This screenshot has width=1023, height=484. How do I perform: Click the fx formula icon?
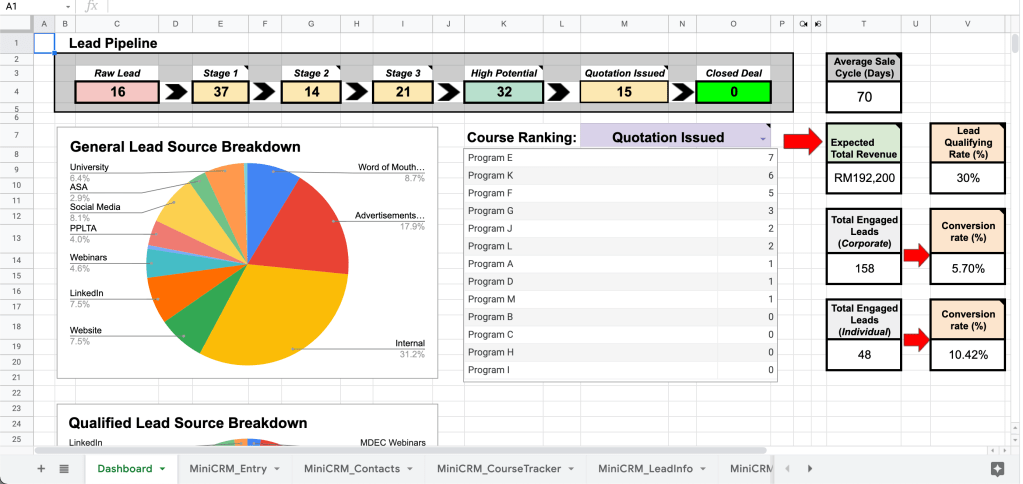(x=93, y=7)
